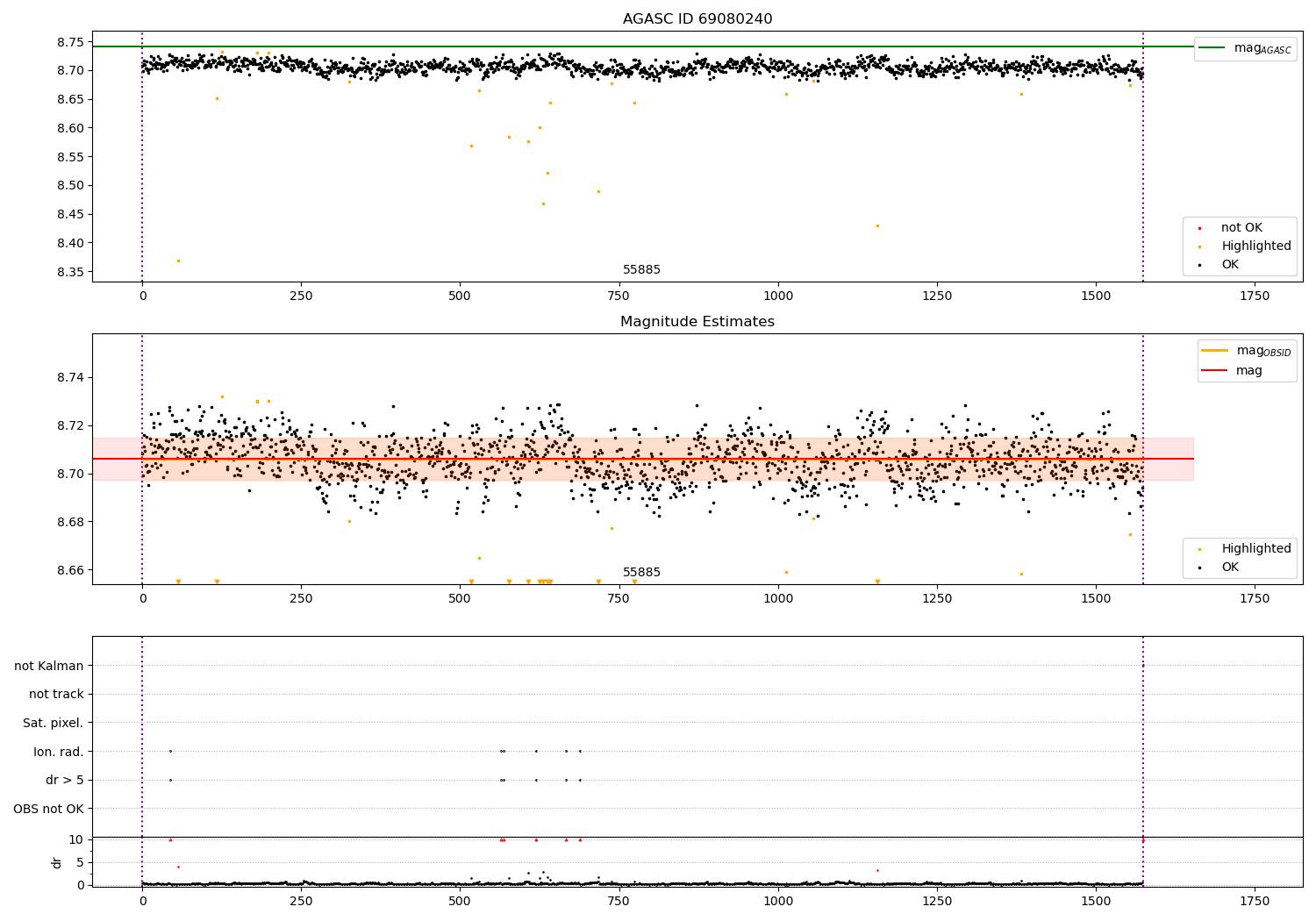Screen dimensions: 1316x921
Task: Click the red 'mag' legend line
Action: point(1215,371)
